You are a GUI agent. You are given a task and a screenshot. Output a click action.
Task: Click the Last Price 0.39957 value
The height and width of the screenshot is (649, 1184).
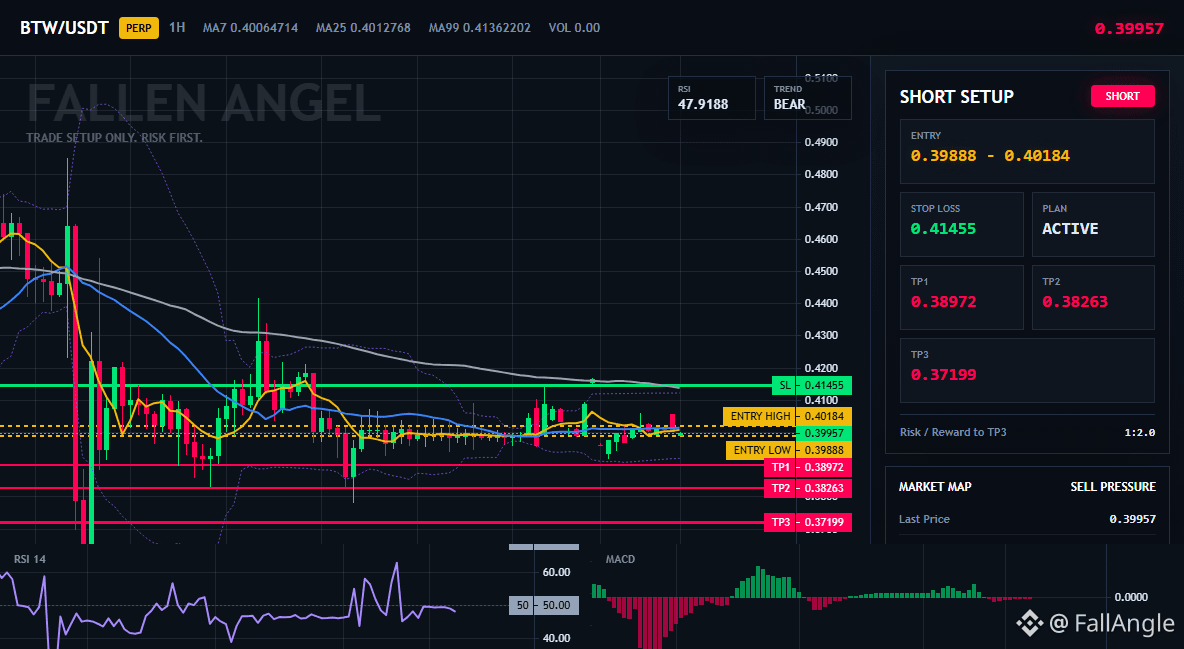(x=1132, y=519)
